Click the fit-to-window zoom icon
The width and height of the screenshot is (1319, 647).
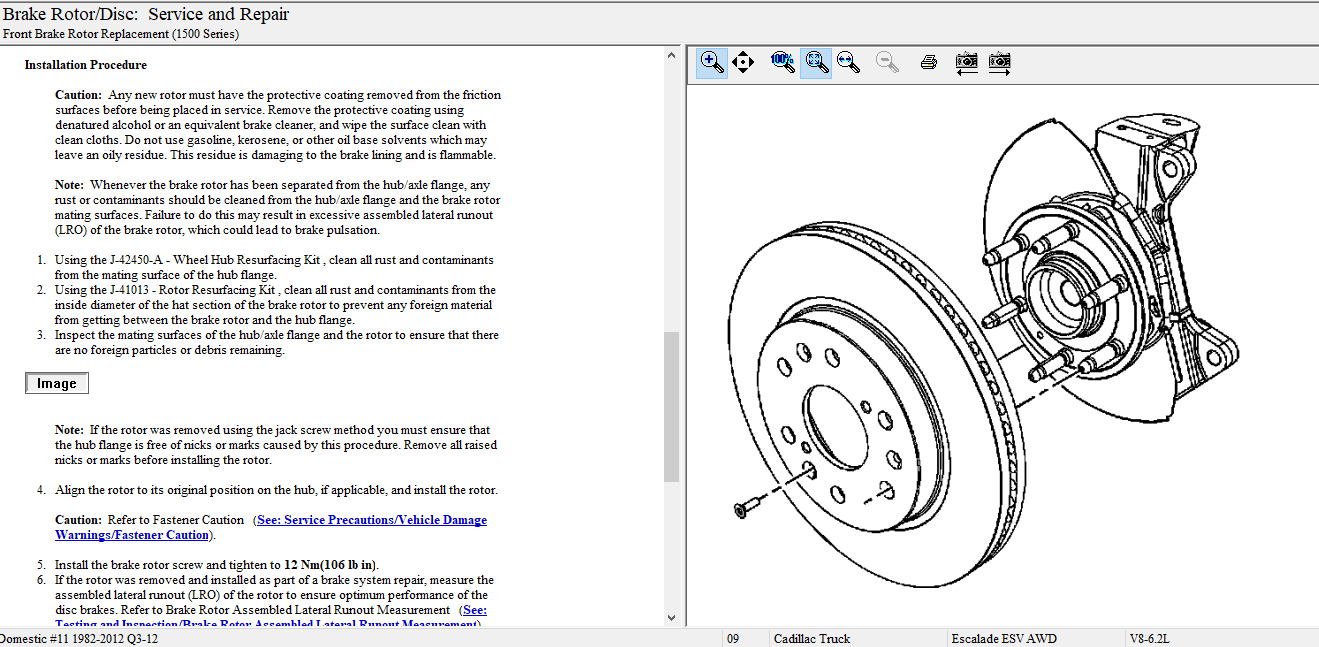816,62
